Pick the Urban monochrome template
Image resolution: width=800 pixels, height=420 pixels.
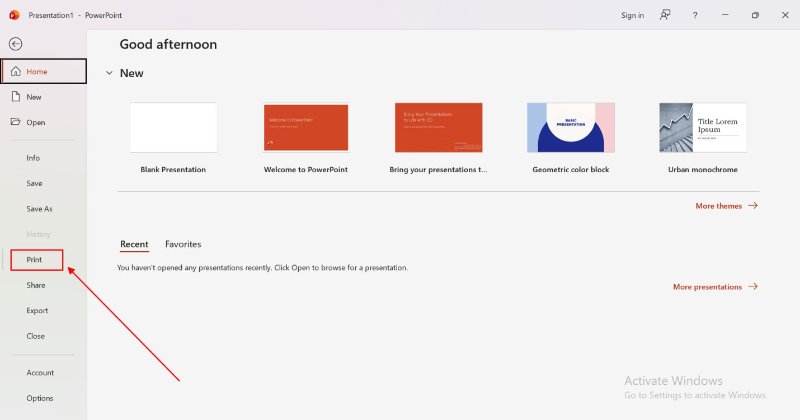[x=702, y=128]
